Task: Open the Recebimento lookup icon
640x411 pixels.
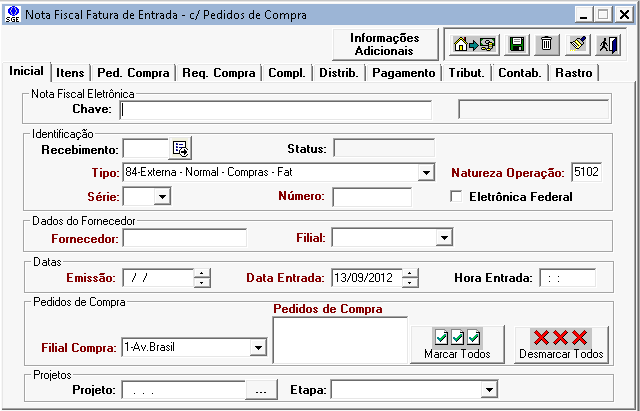Action: point(180,149)
